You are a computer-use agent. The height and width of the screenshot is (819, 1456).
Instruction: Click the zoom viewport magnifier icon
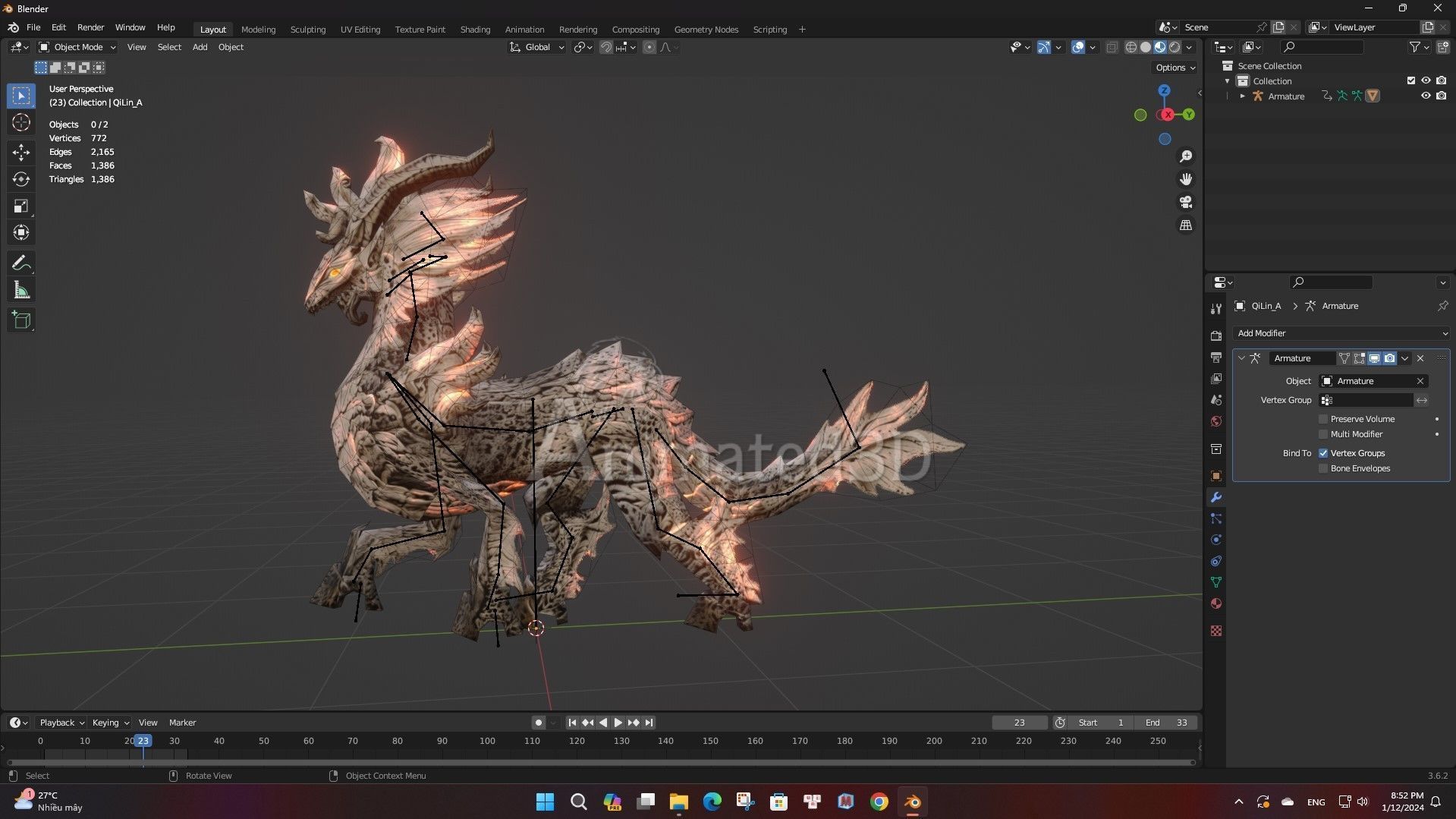point(1185,156)
